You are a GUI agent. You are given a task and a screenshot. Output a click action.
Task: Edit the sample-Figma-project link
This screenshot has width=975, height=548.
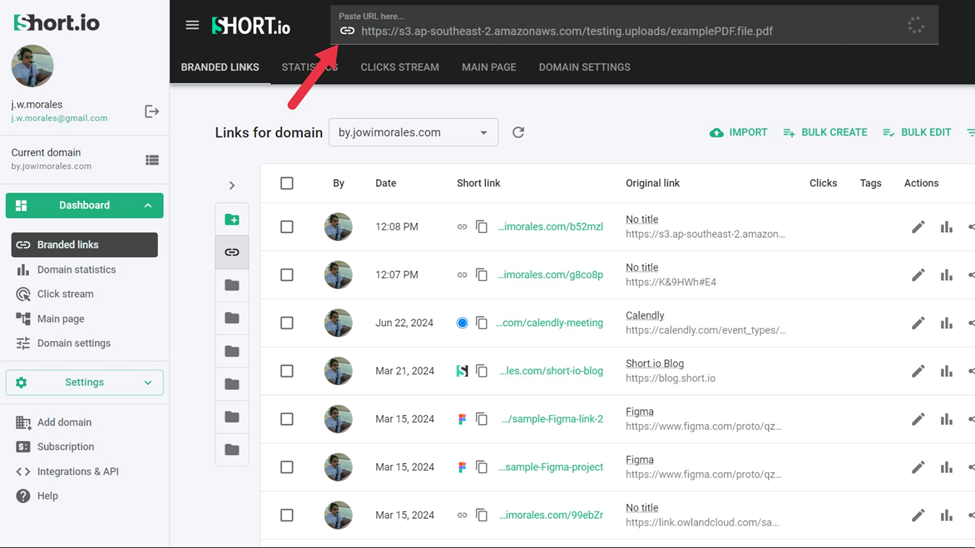pyautogui.click(x=918, y=467)
